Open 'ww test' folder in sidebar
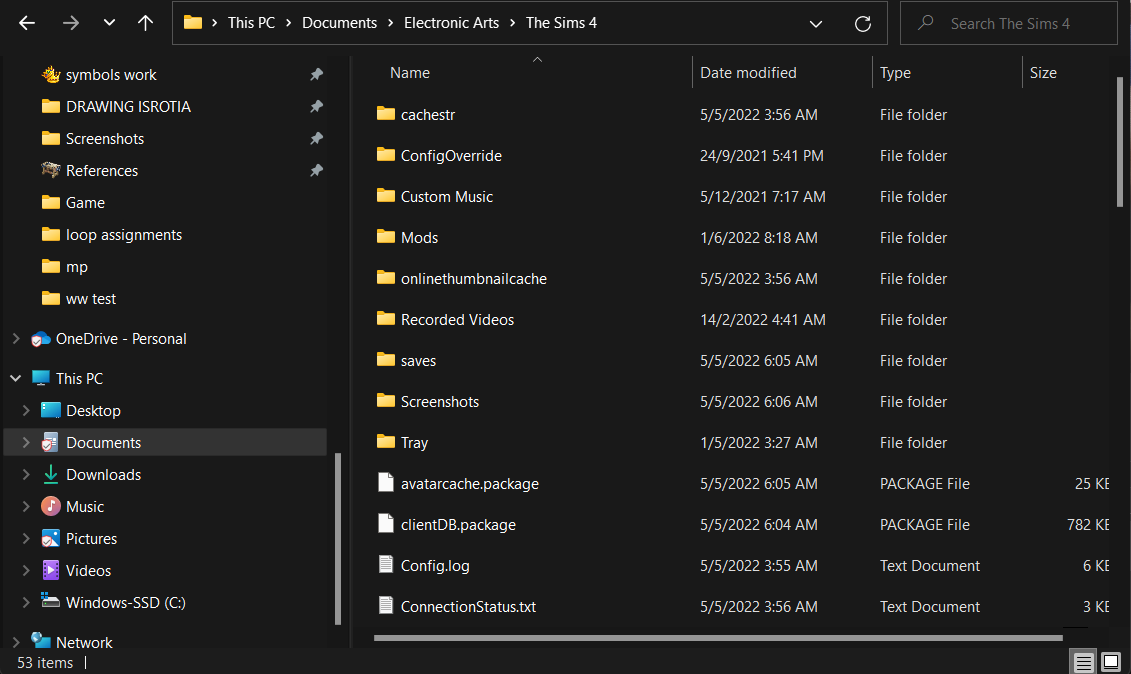1131x674 pixels. pos(91,299)
